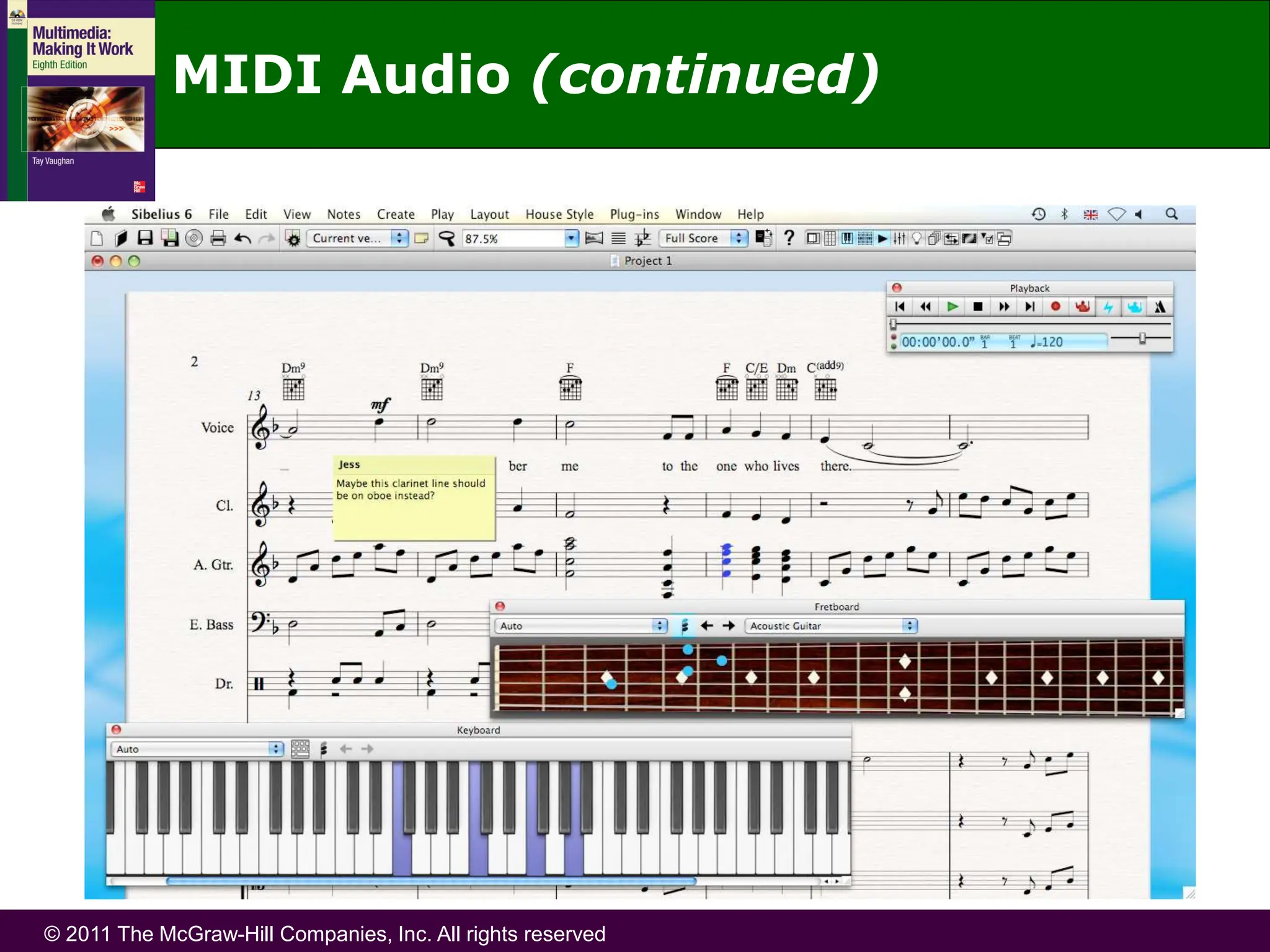This screenshot has height=952, width=1270.
Task: Click the left arrow in Fretboard window
Action: pyautogui.click(x=706, y=626)
